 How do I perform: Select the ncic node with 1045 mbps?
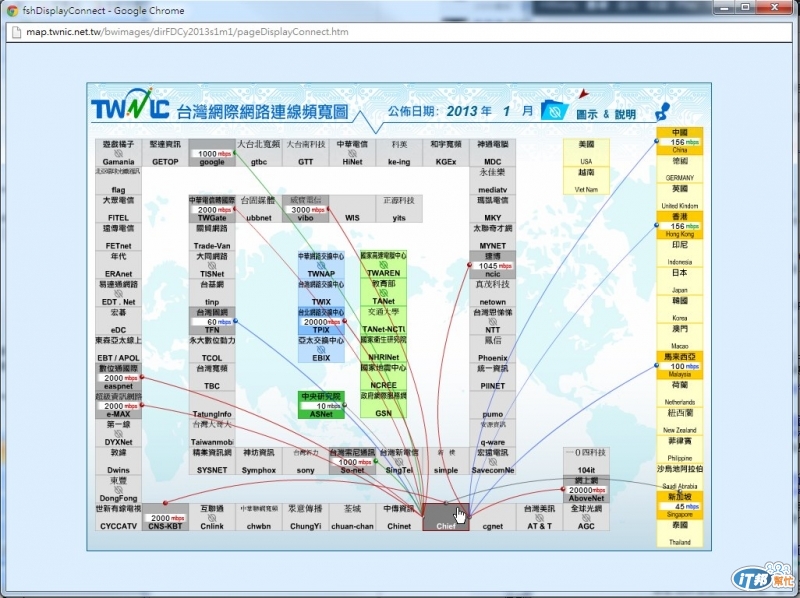point(492,264)
